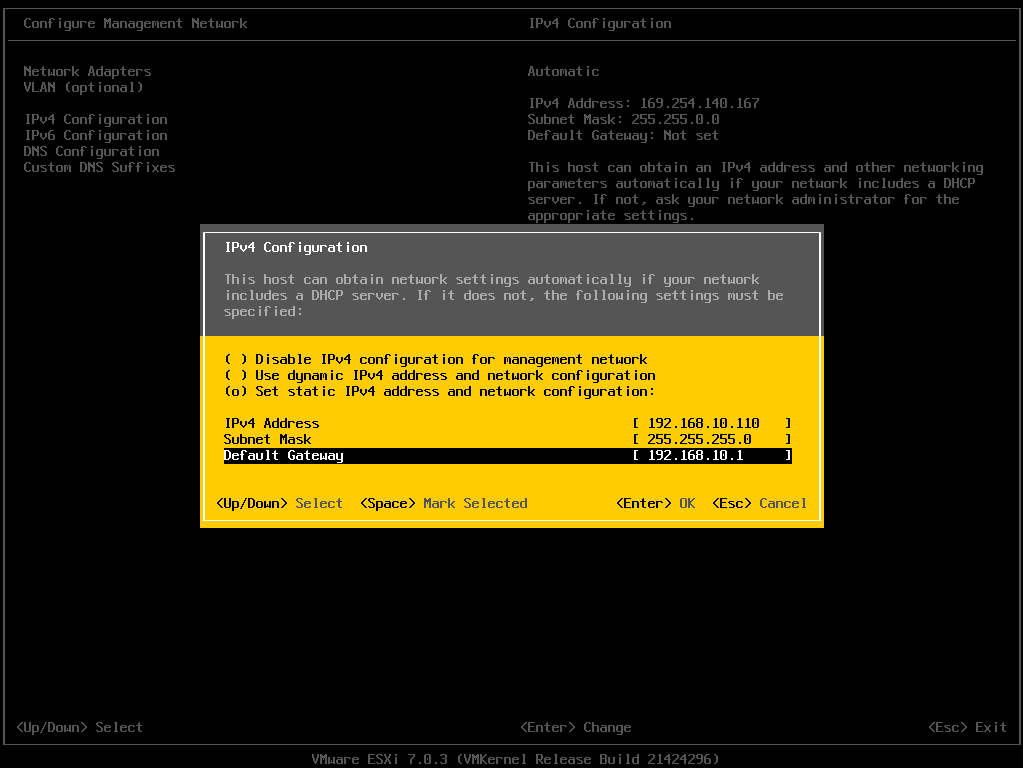
Task: Select IPv4 Configuration in left sidebar
Action: [x=95, y=119]
